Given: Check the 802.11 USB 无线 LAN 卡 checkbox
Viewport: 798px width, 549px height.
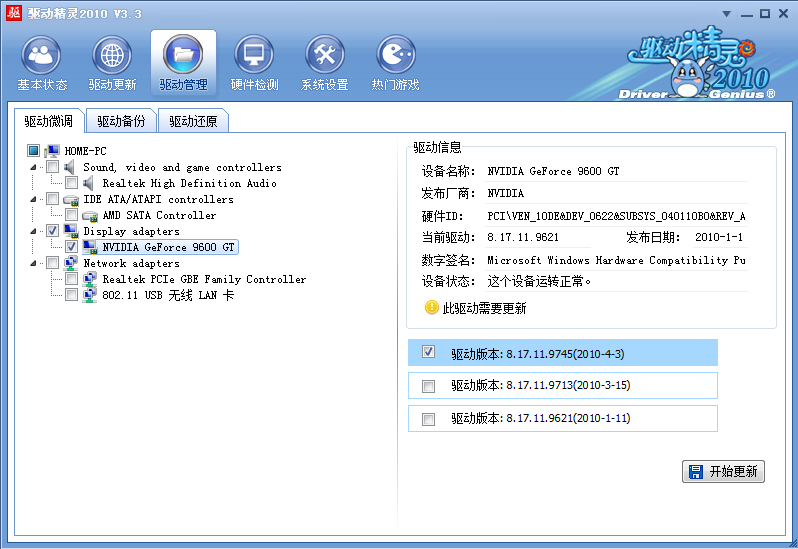Looking at the screenshot, I should pos(71,295).
